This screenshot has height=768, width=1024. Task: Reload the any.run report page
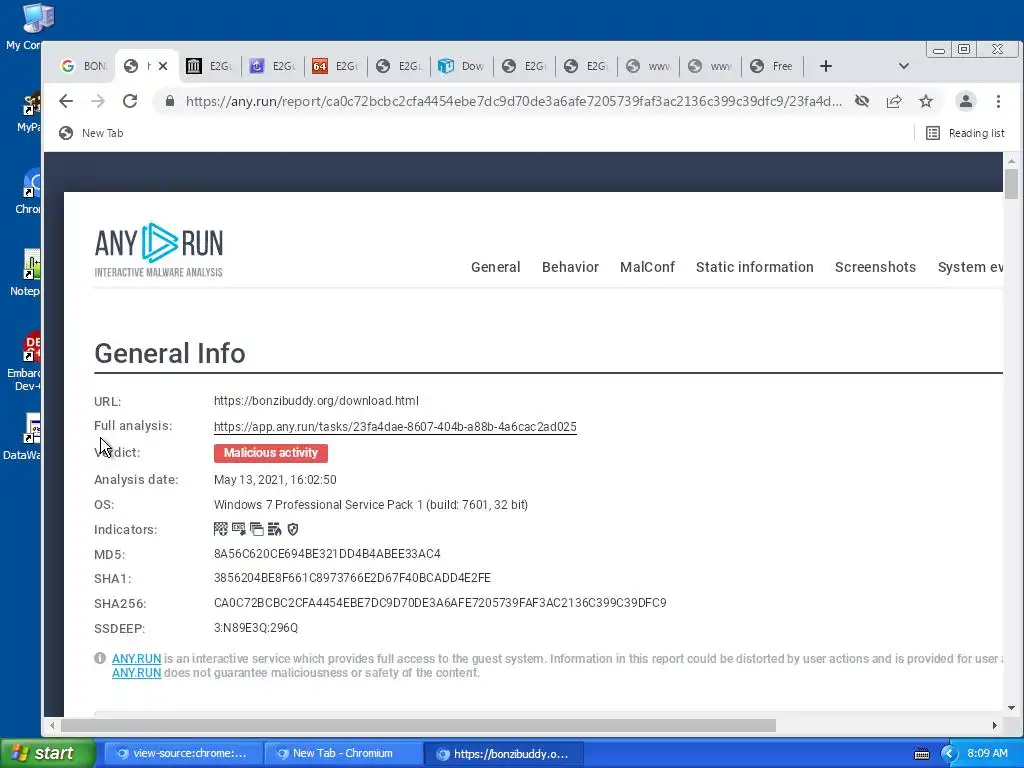point(130,101)
